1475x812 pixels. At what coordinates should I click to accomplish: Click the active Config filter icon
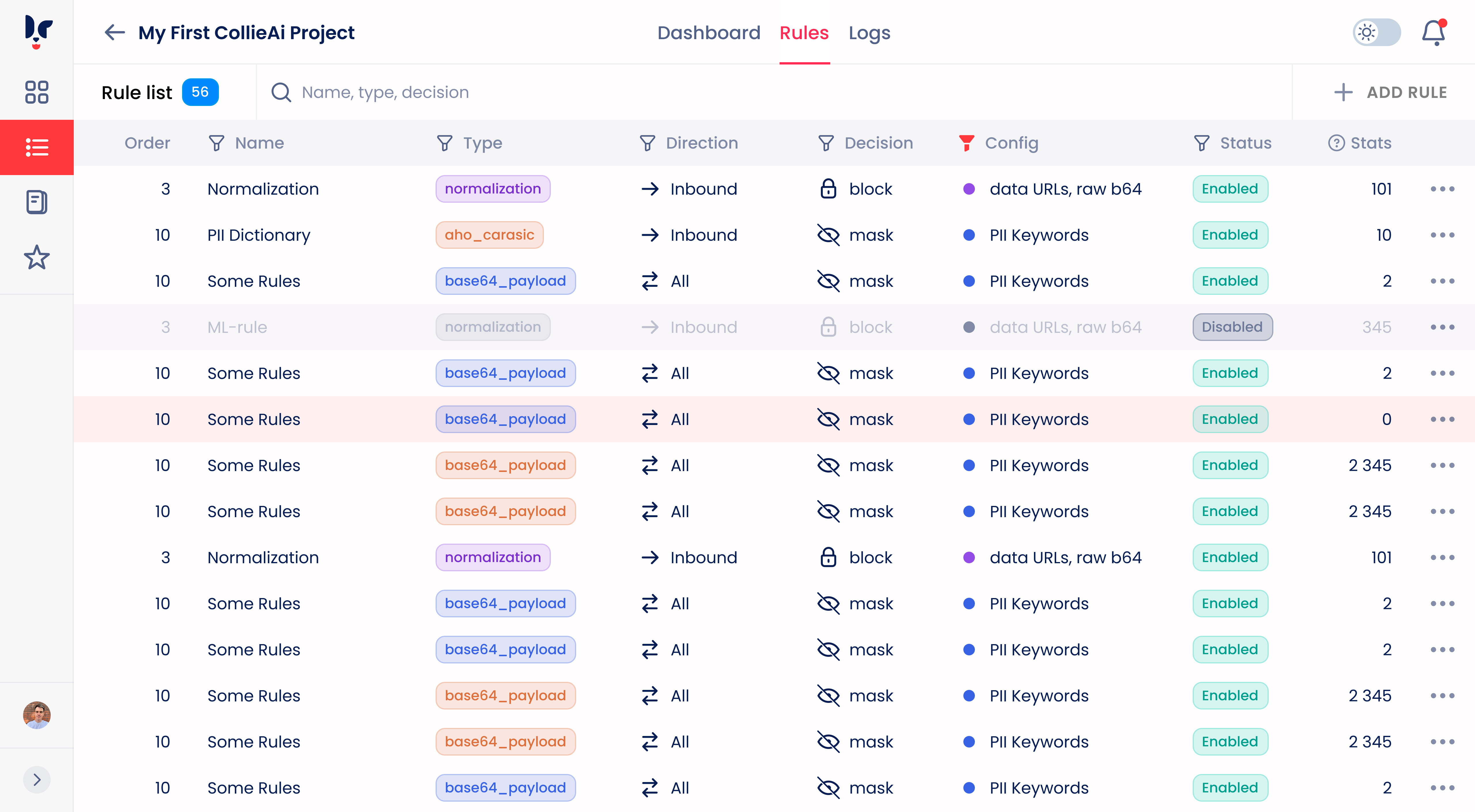coord(967,143)
